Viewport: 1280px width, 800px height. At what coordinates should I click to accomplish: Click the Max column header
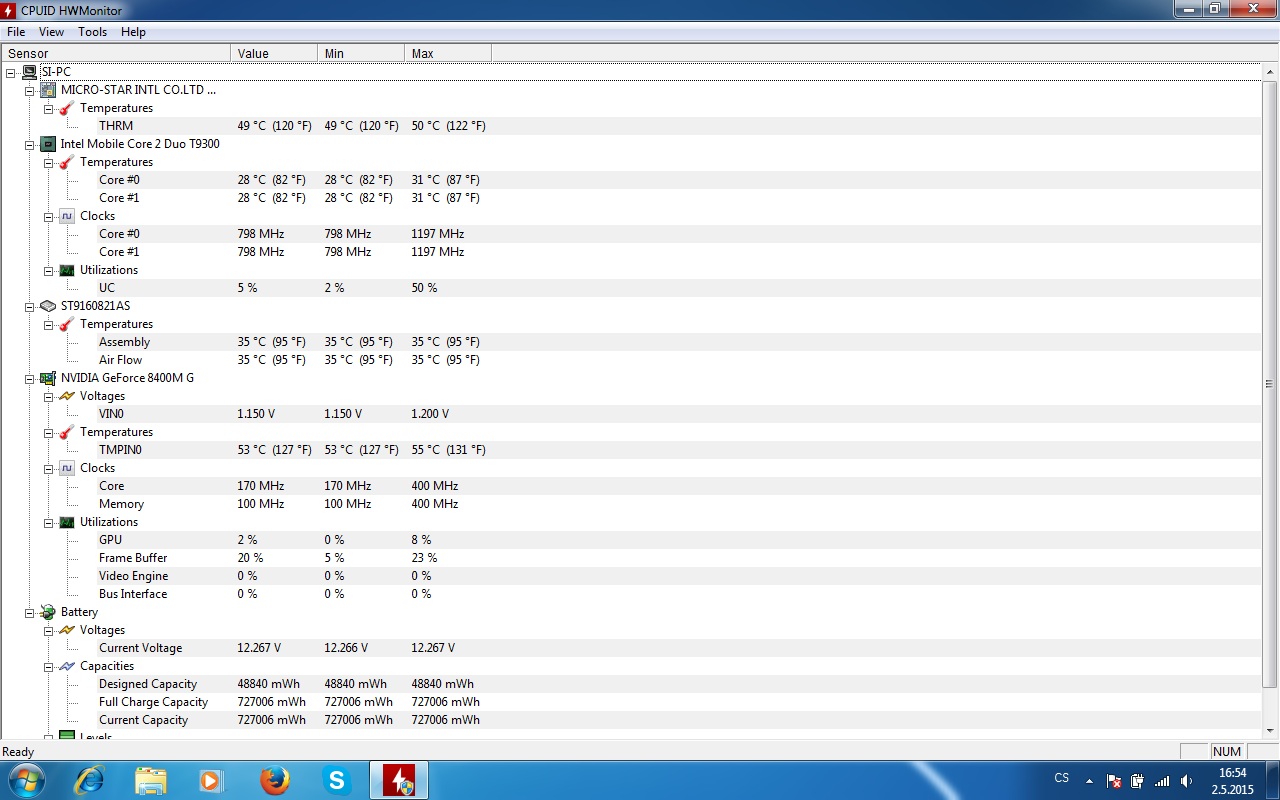[447, 53]
